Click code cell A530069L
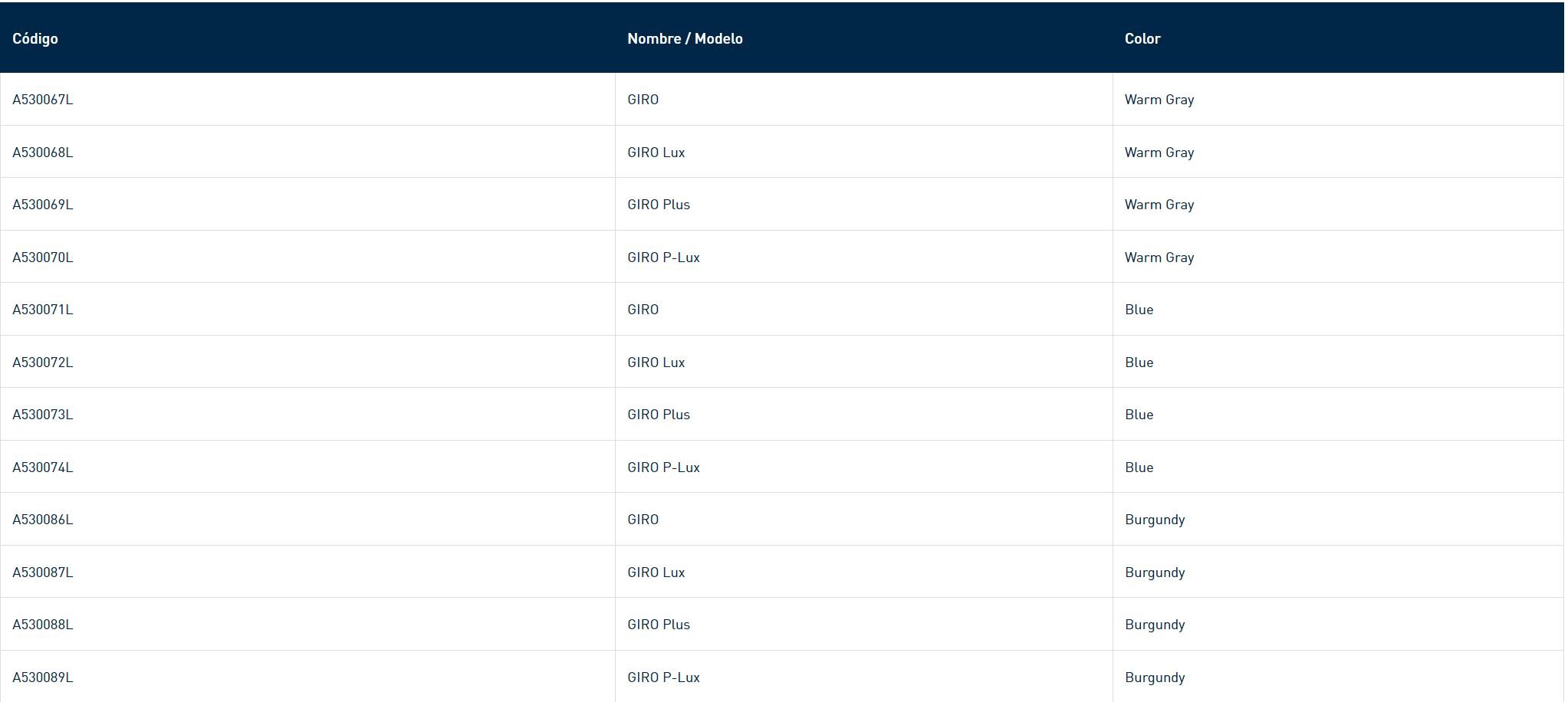The image size is (1568, 702). click(43, 205)
